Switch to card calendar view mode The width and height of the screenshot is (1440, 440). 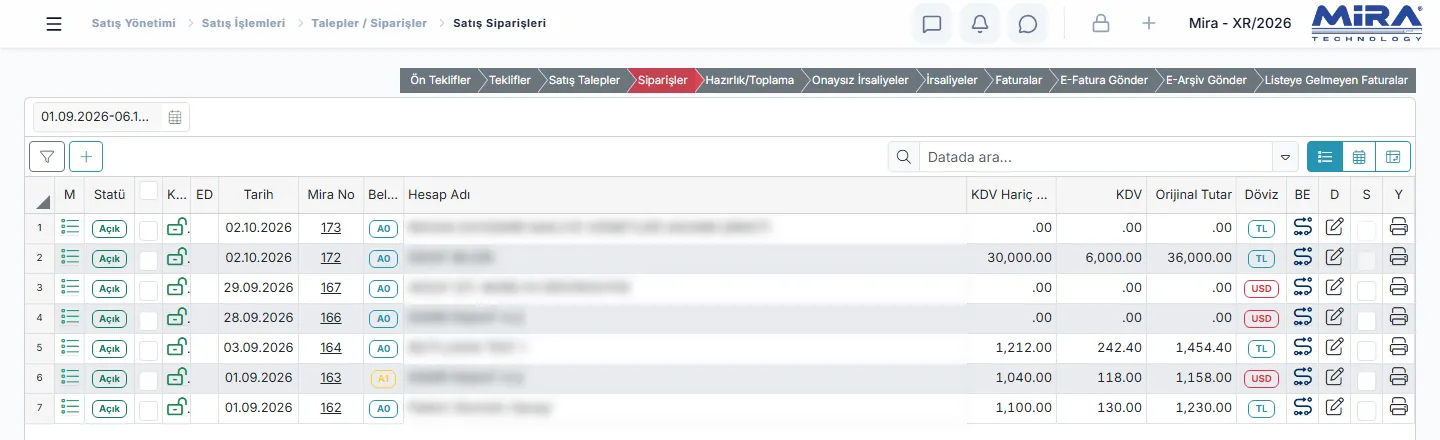coord(1393,156)
